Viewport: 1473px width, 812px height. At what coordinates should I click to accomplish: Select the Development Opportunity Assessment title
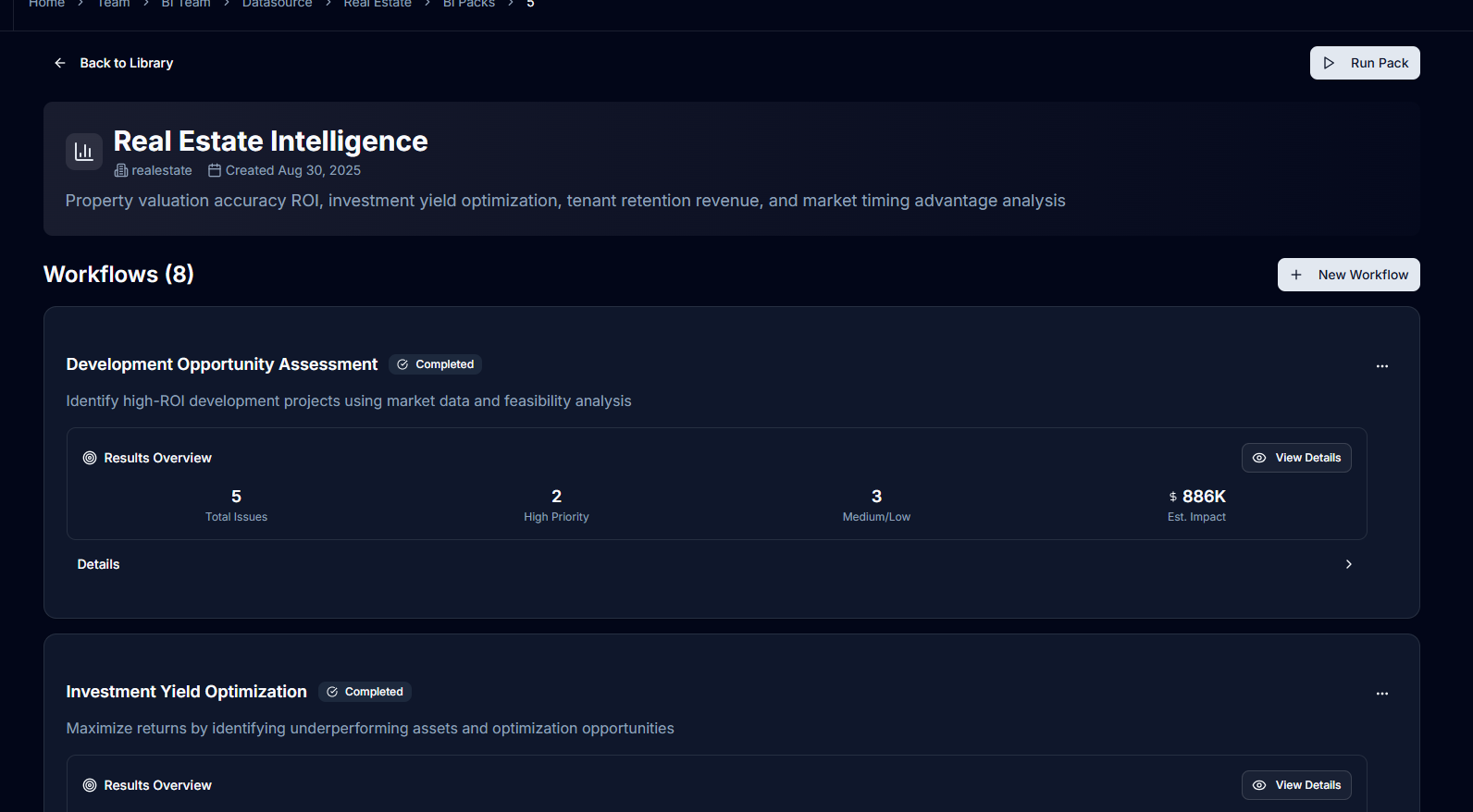[x=222, y=364]
